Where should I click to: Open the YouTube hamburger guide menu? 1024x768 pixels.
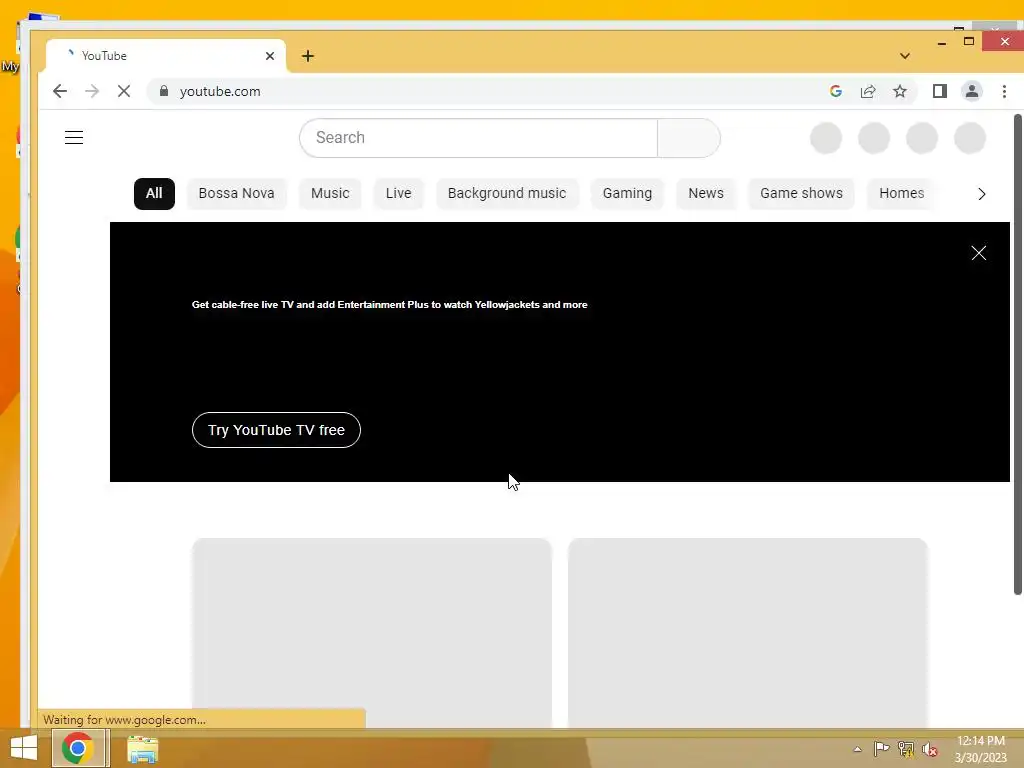click(74, 138)
